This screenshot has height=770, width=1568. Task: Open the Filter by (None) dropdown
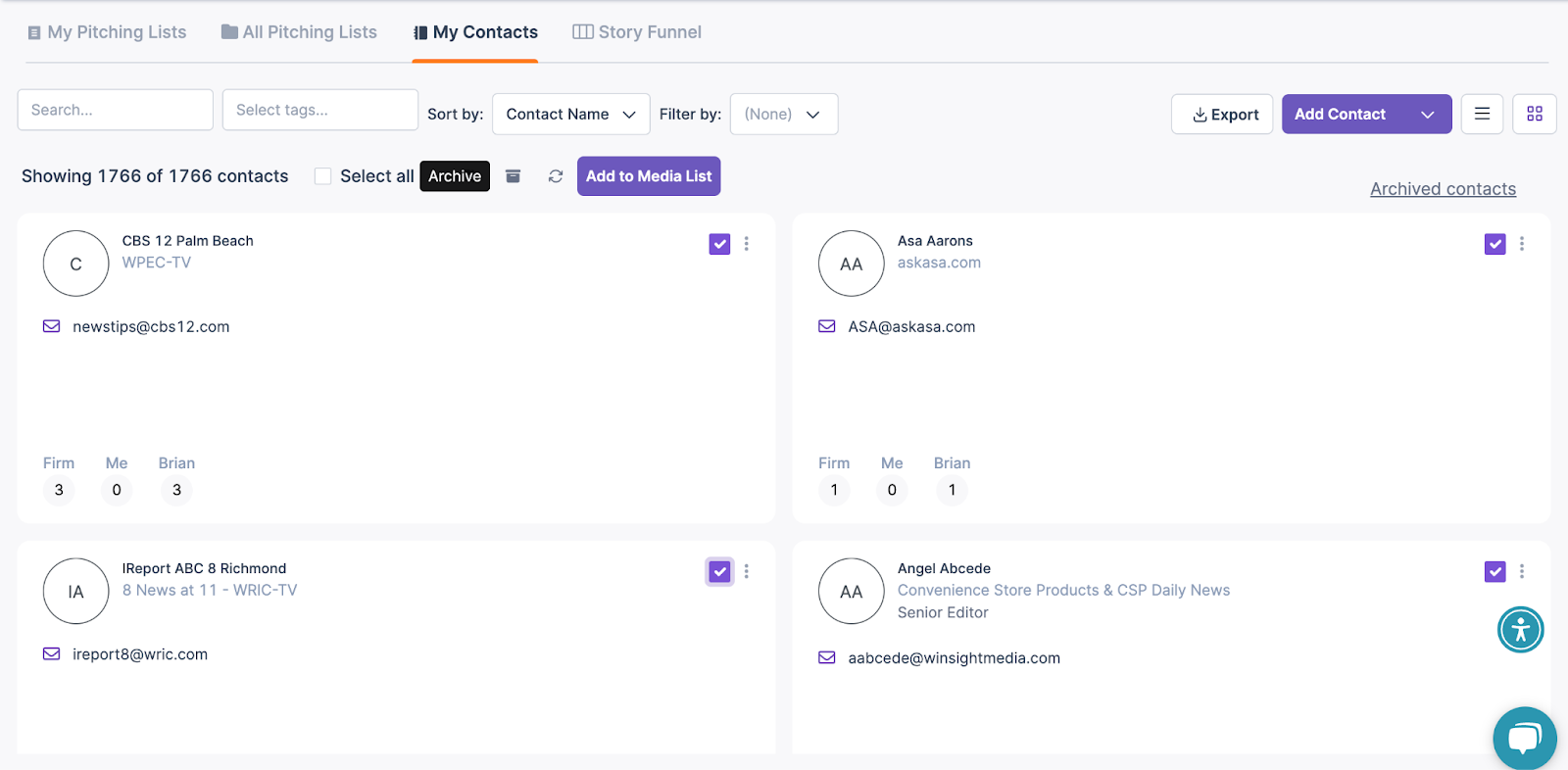coord(784,114)
